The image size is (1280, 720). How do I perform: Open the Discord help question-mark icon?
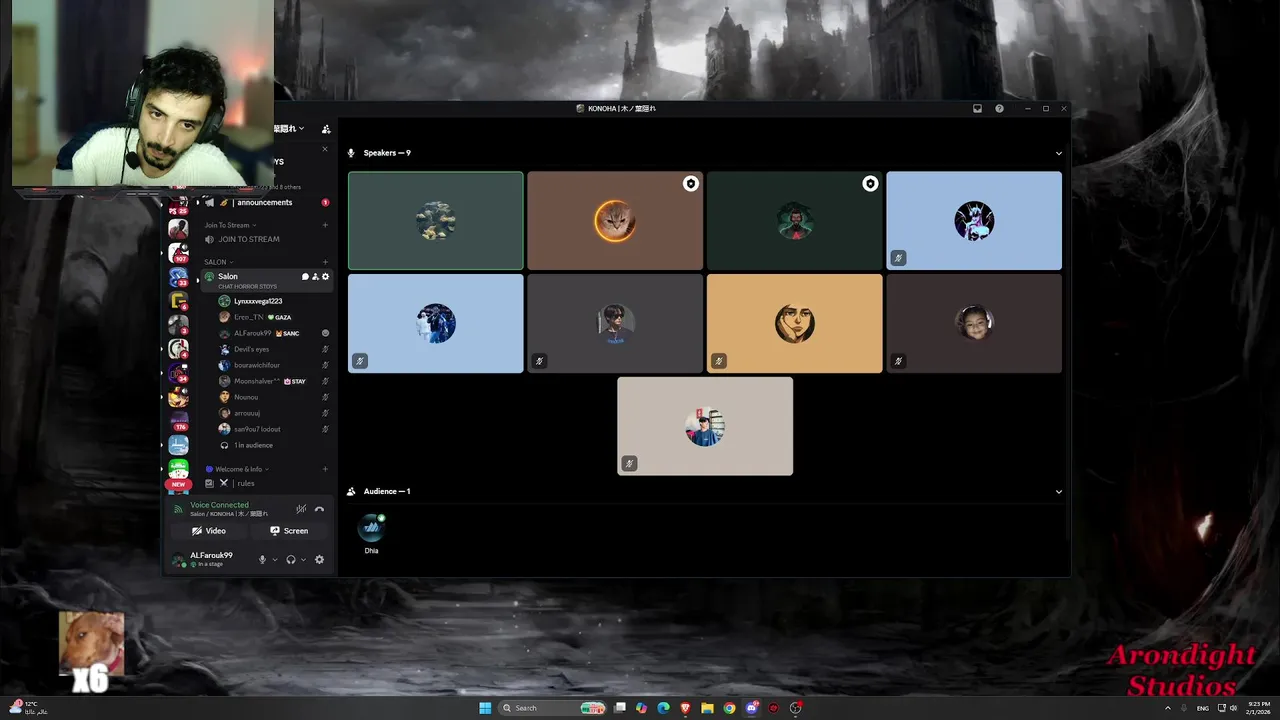pyautogui.click(x=999, y=108)
